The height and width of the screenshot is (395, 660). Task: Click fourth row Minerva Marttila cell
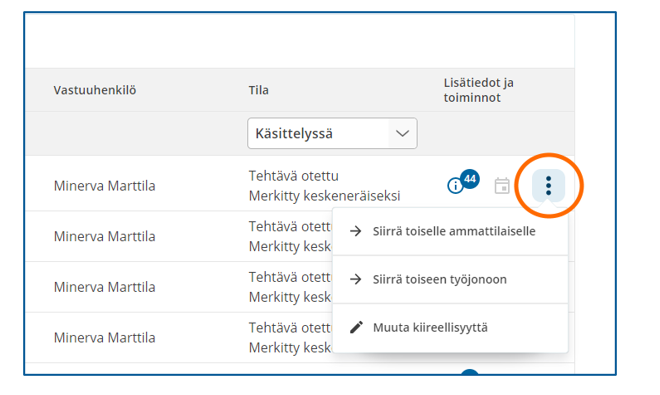click(x=104, y=337)
